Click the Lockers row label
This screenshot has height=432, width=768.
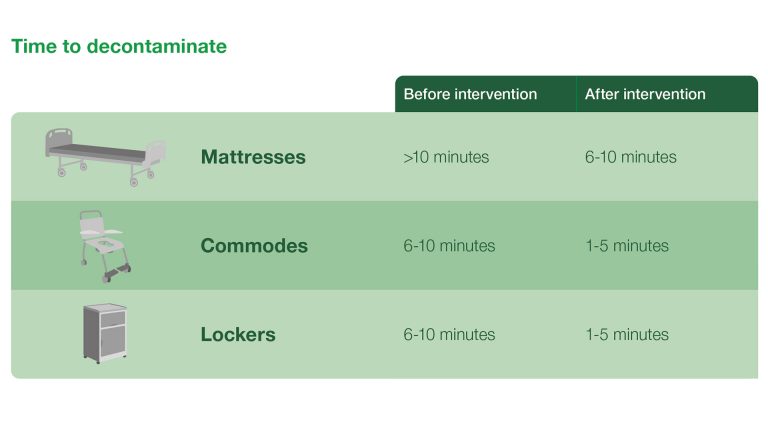tap(239, 334)
